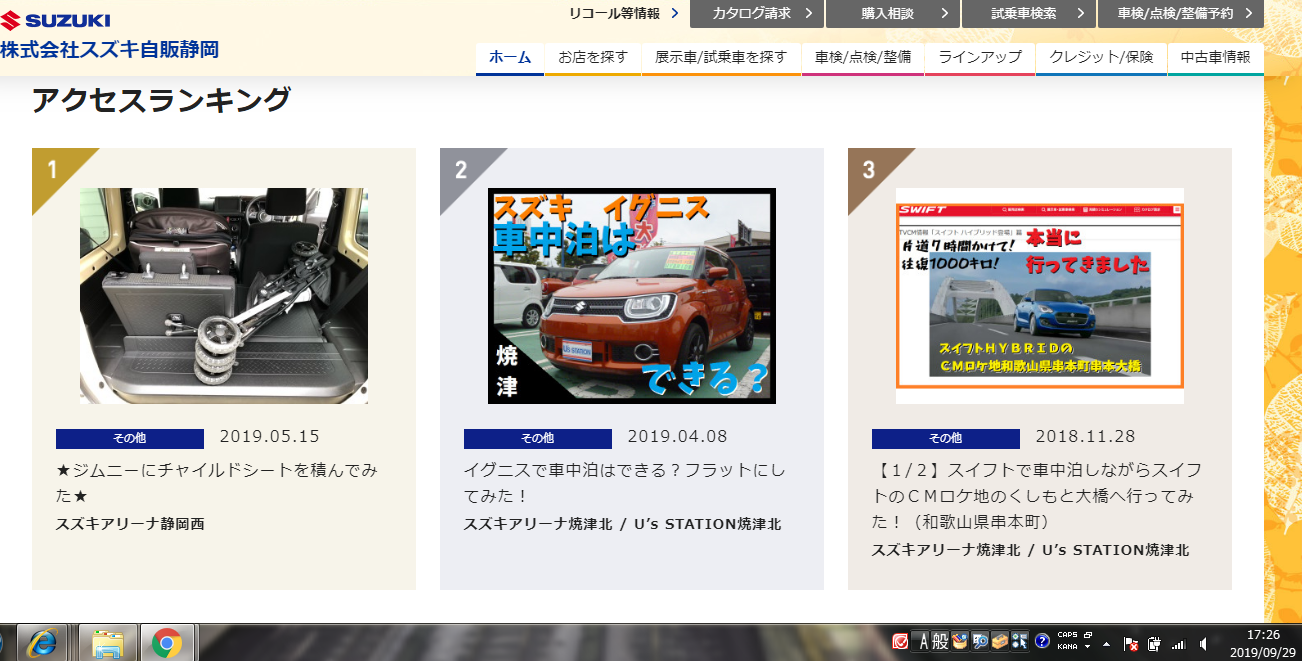This screenshot has height=661, width=1302.
Task: Open the orange Ignis 車中泊 thumbnail
Action: point(632,296)
